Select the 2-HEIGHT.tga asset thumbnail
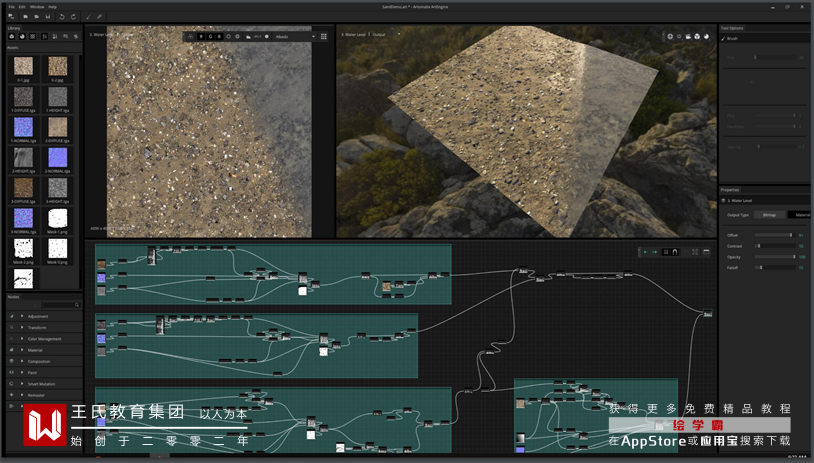The width and height of the screenshot is (814, 463). 23,158
